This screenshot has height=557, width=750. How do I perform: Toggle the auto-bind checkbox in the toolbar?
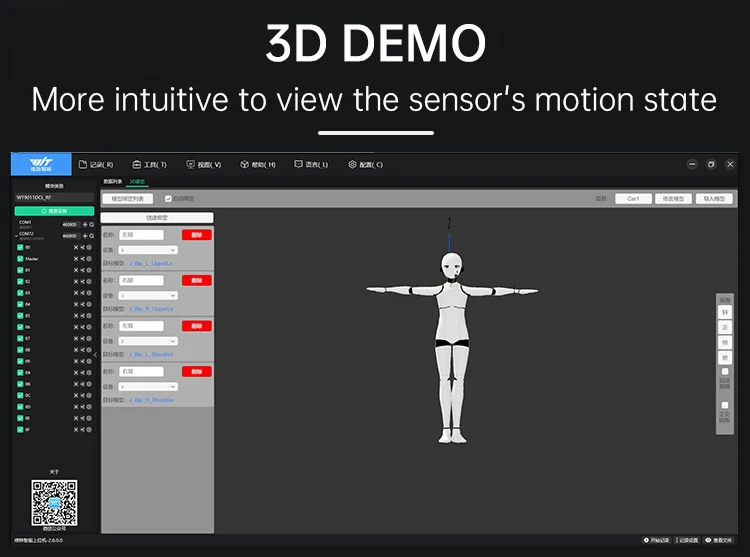[168, 198]
